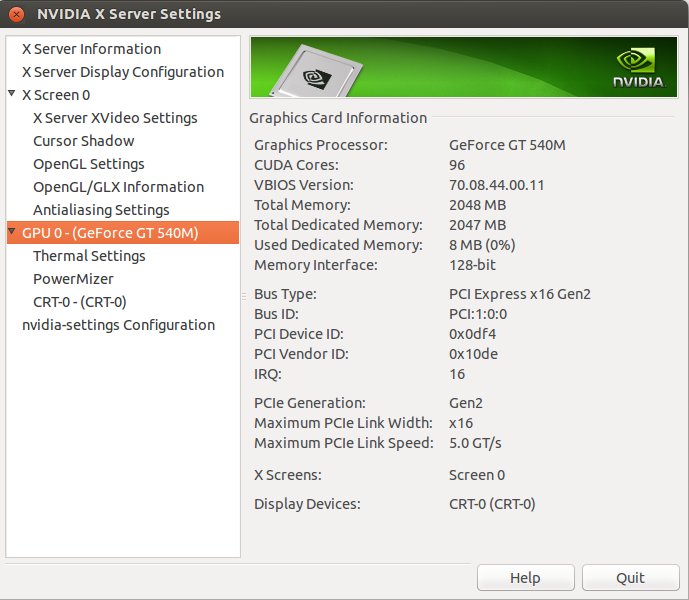Image resolution: width=689 pixels, height=600 pixels.
Task: Open CRT-0 - (CRT-0) display page
Action: pyautogui.click(x=80, y=302)
